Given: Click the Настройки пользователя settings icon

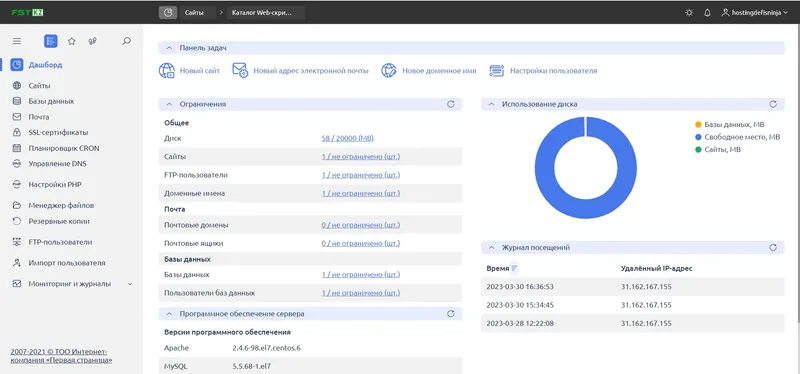Looking at the screenshot, I should pos(496,71).
